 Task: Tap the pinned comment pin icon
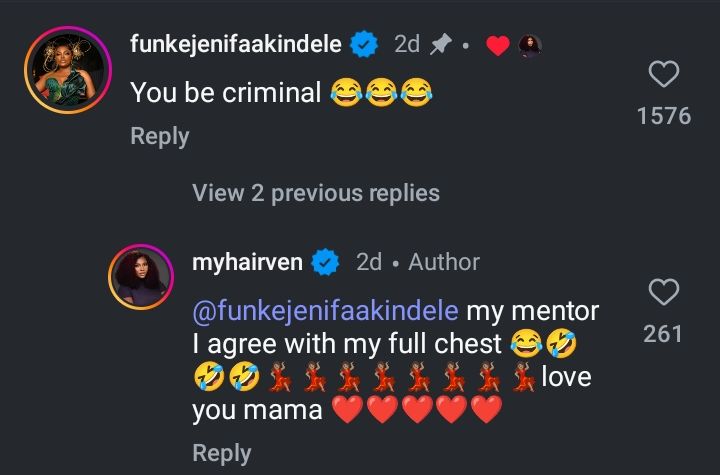click(440, 44)
